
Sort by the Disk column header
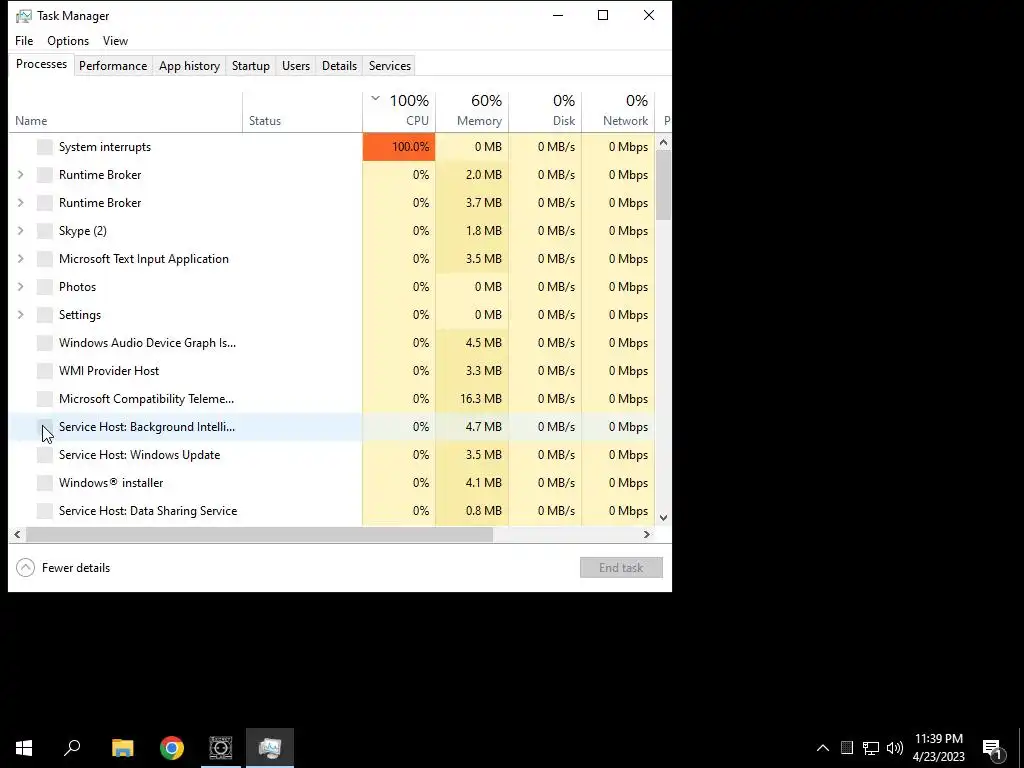545,111
